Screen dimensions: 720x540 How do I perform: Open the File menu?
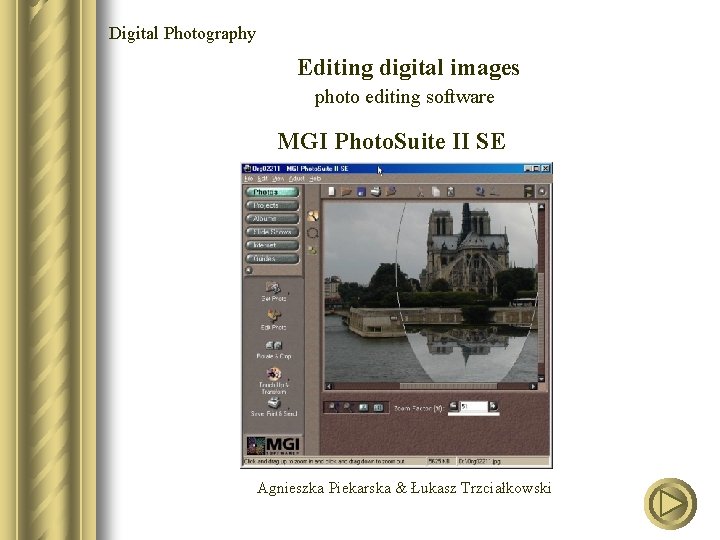248,179
